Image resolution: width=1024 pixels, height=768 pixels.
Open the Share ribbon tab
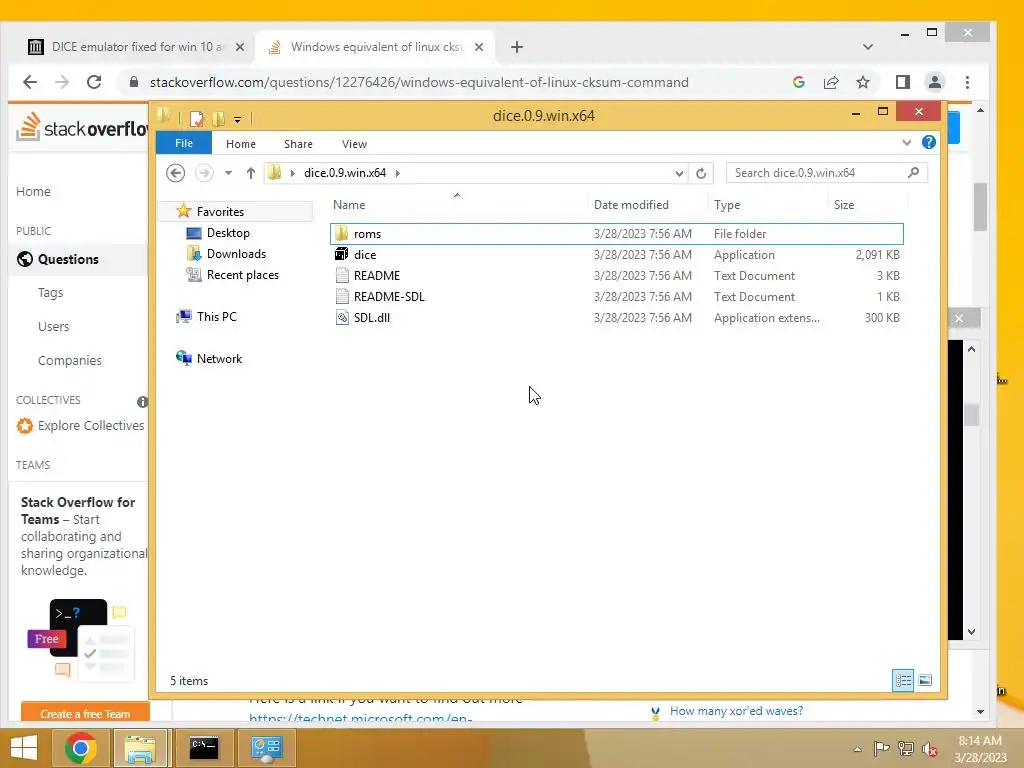click(298, 144)
